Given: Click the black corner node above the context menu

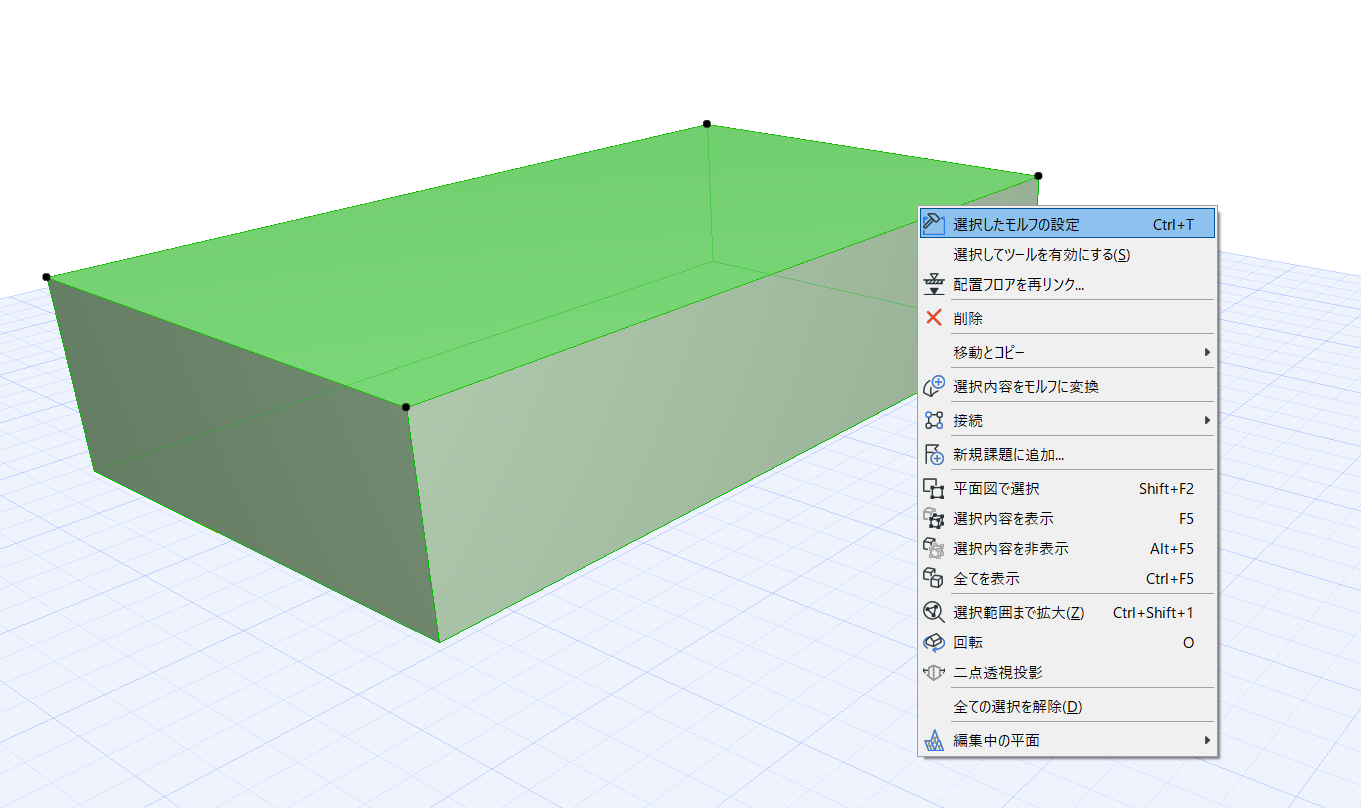Looking at the screenshot, I should (1038, 176).
